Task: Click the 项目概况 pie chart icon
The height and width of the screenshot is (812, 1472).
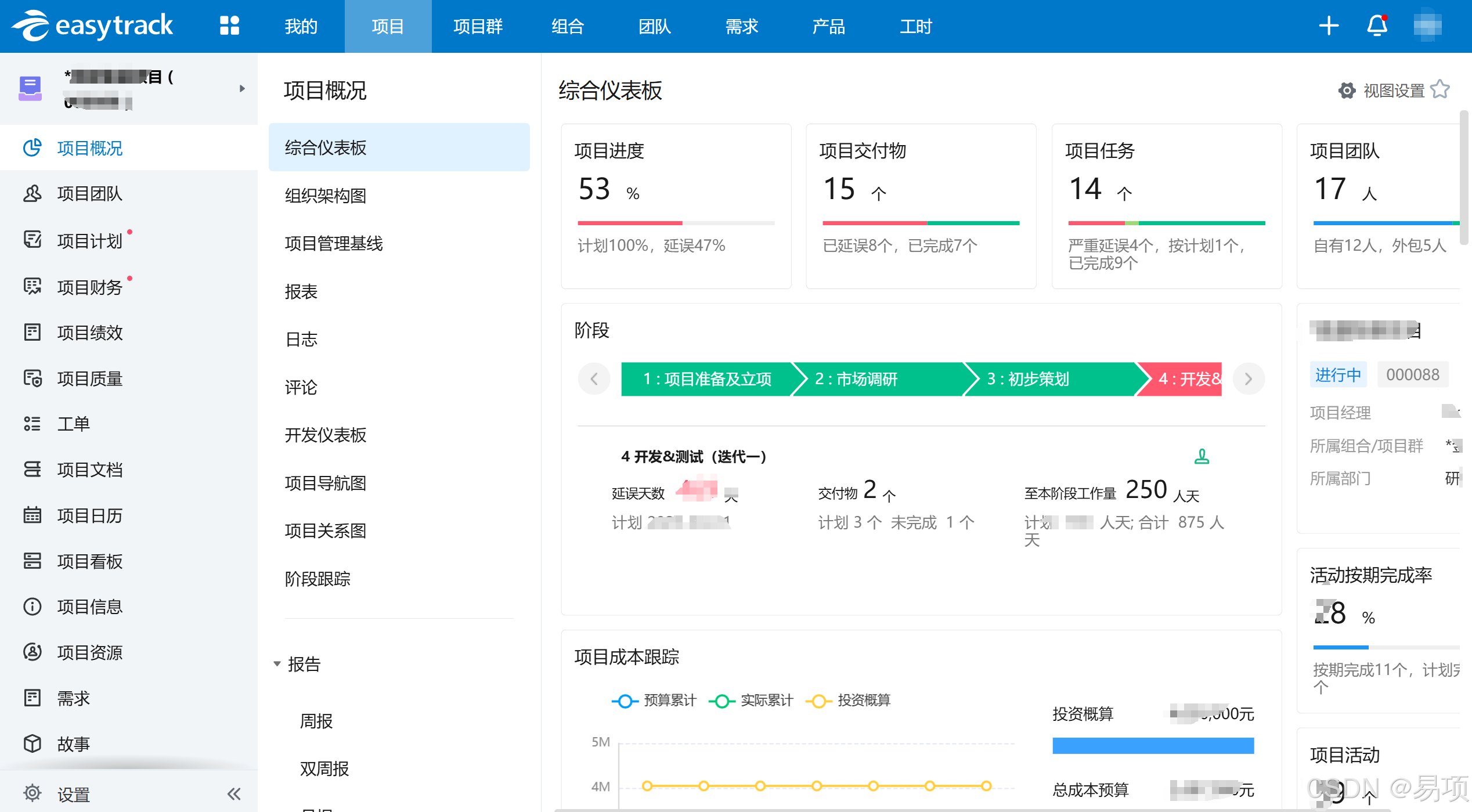Action: pos(32,147)
